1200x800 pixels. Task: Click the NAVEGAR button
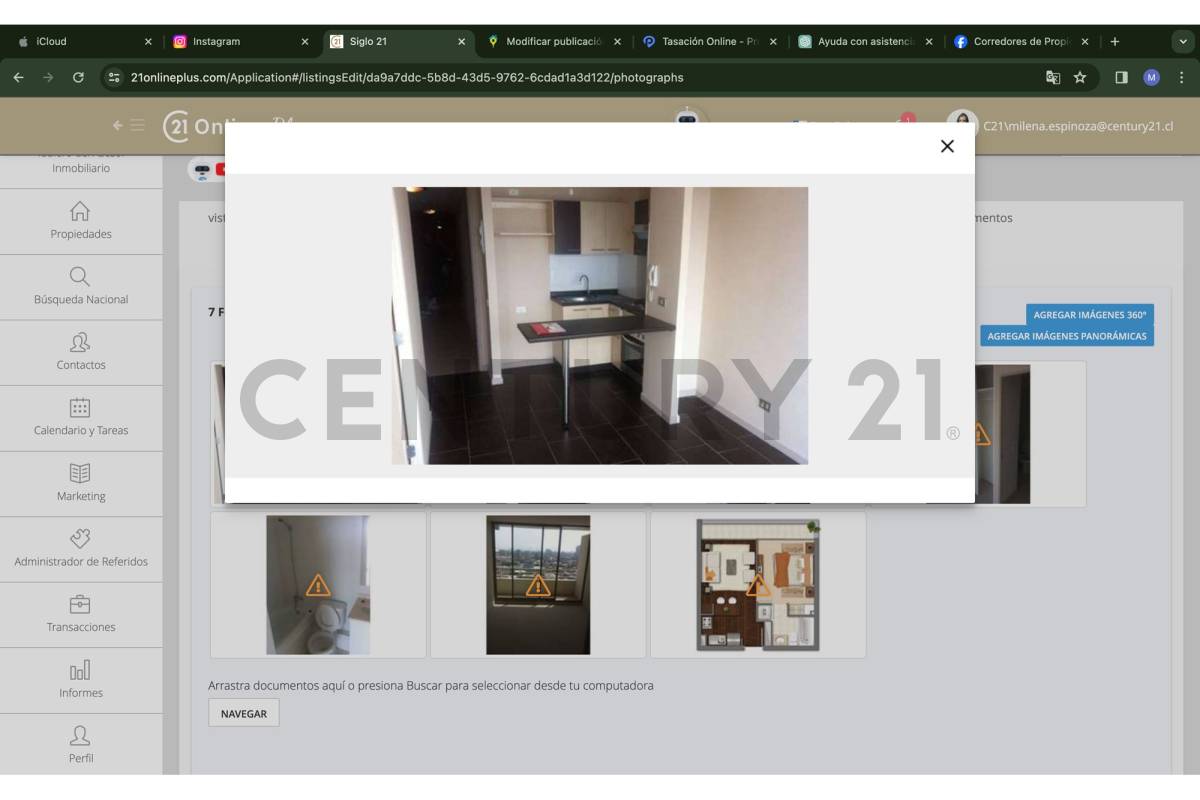tap(244, 714)
